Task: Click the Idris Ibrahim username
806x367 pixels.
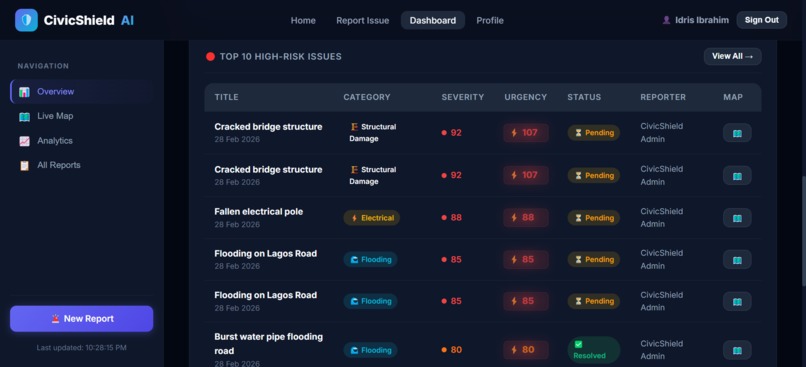Action: [x=702, y=21]
